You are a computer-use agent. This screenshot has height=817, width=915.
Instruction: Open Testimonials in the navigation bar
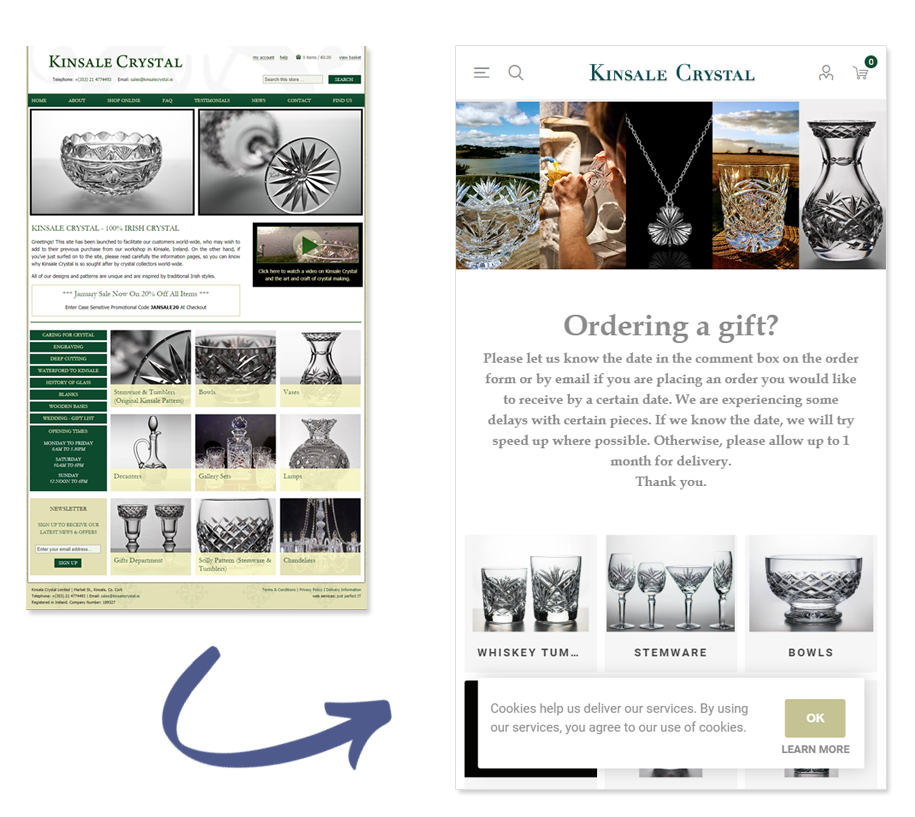point(211,101)
